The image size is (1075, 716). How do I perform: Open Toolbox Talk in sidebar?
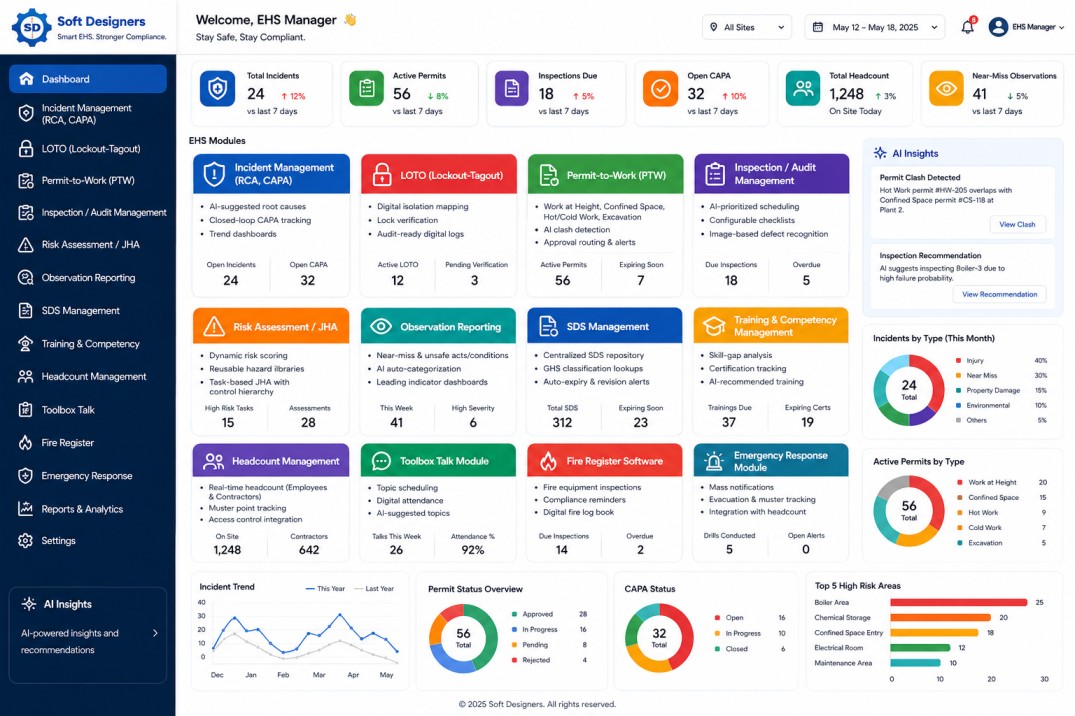(88, 409)
